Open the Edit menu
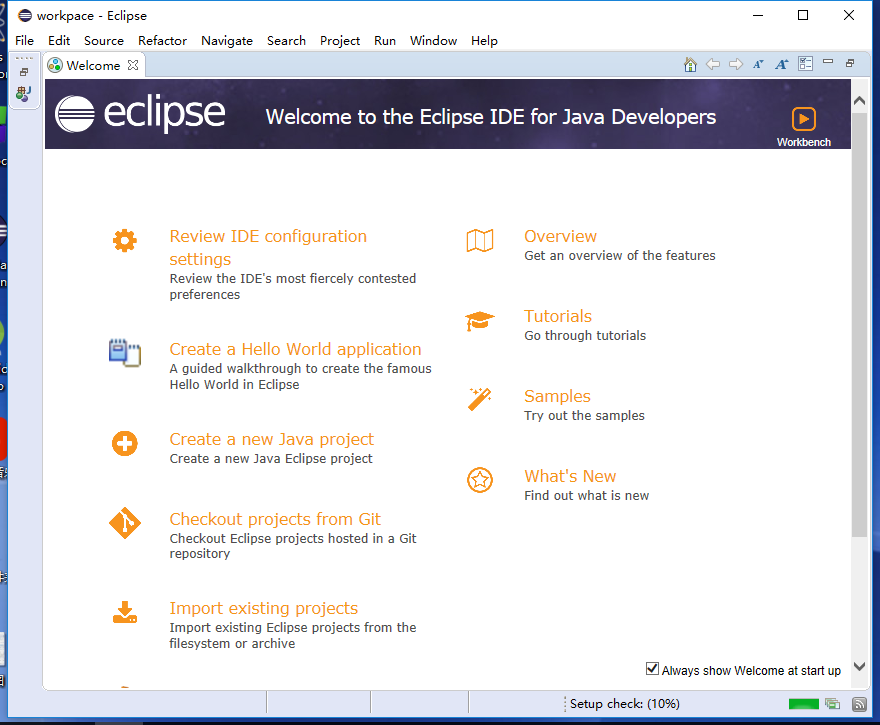The image size is (880, 725). click(x=59, y=40)
